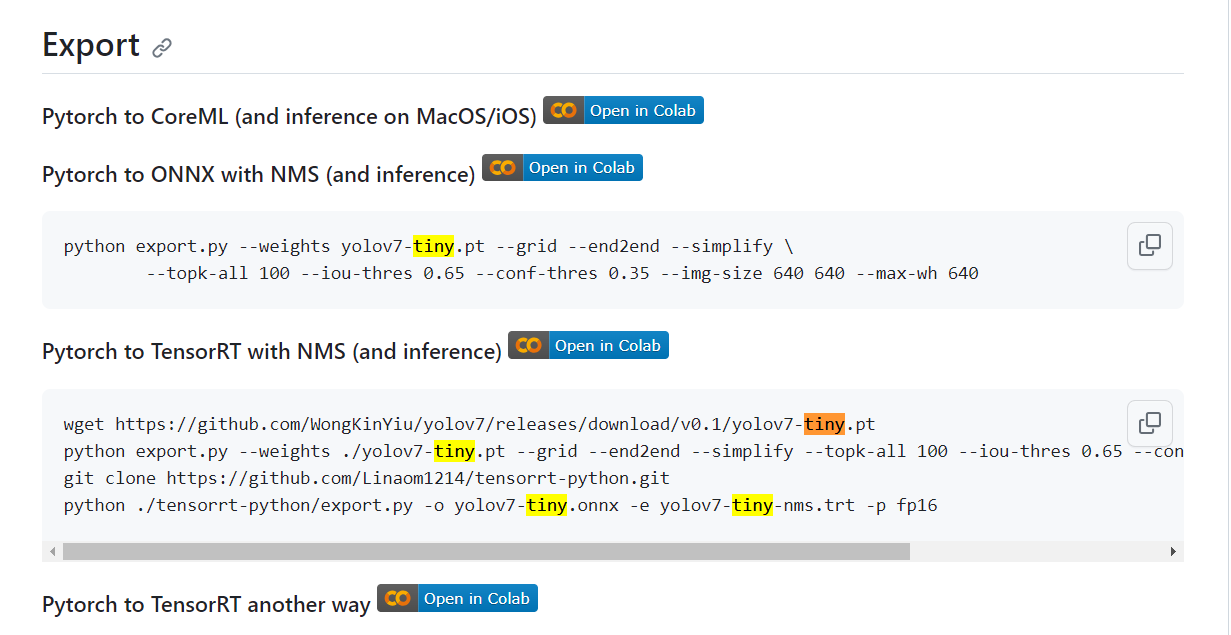Click the 'git clone' tensorrt-python line

click(x=367, y=478)
